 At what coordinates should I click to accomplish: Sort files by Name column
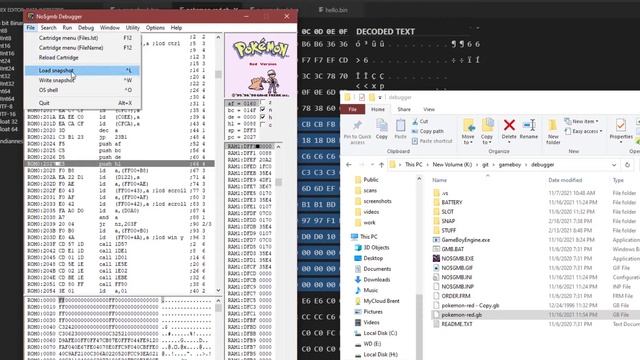click(x=440, y=180)
